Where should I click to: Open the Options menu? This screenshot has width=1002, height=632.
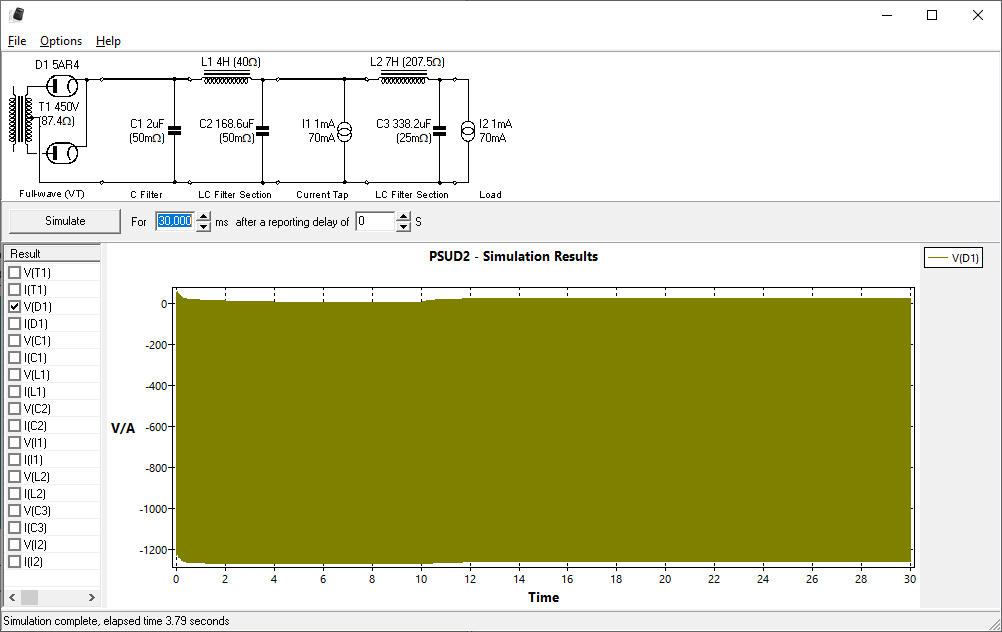point(61,41)
